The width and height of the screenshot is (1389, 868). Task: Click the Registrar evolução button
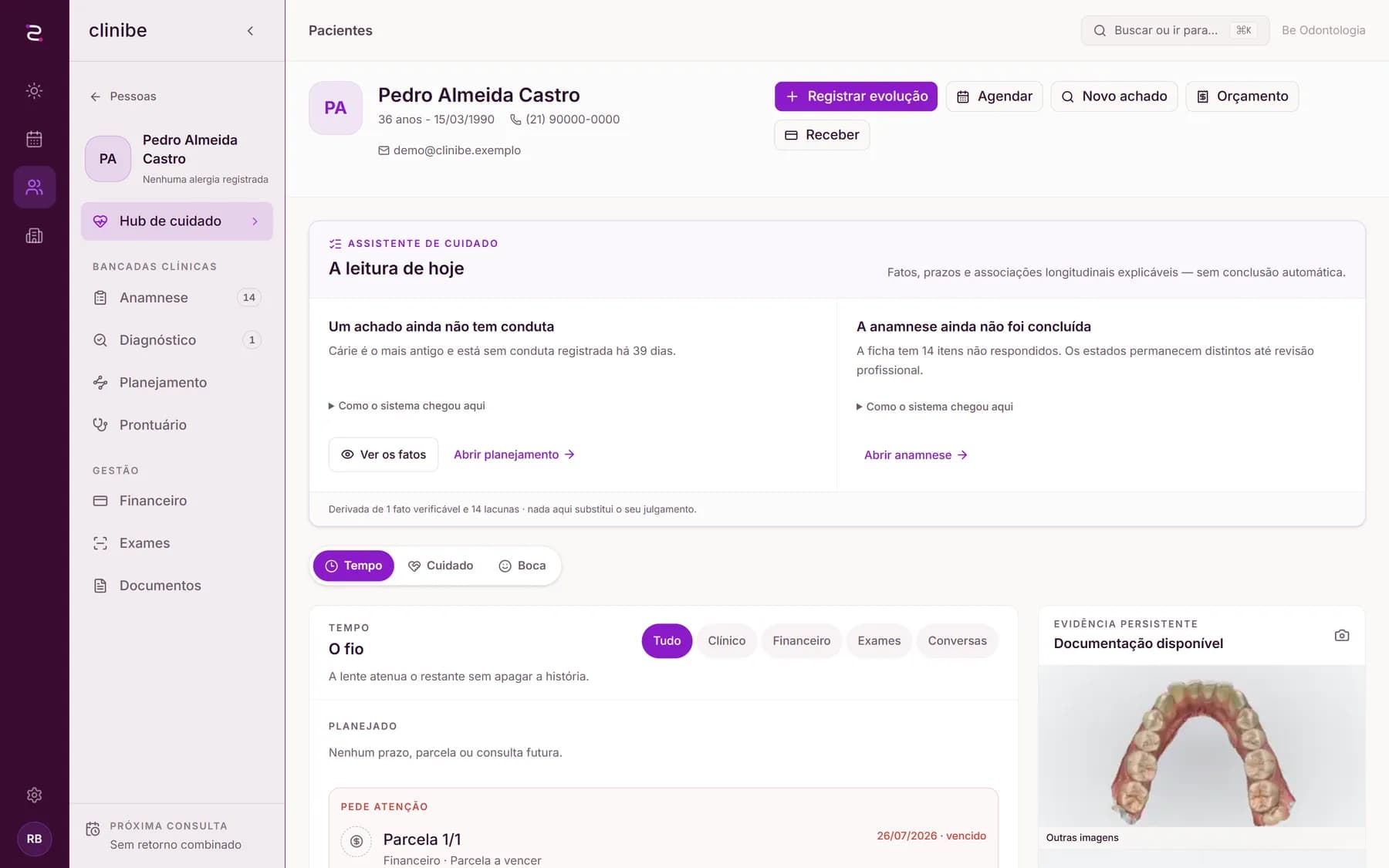tap(856, 96)
